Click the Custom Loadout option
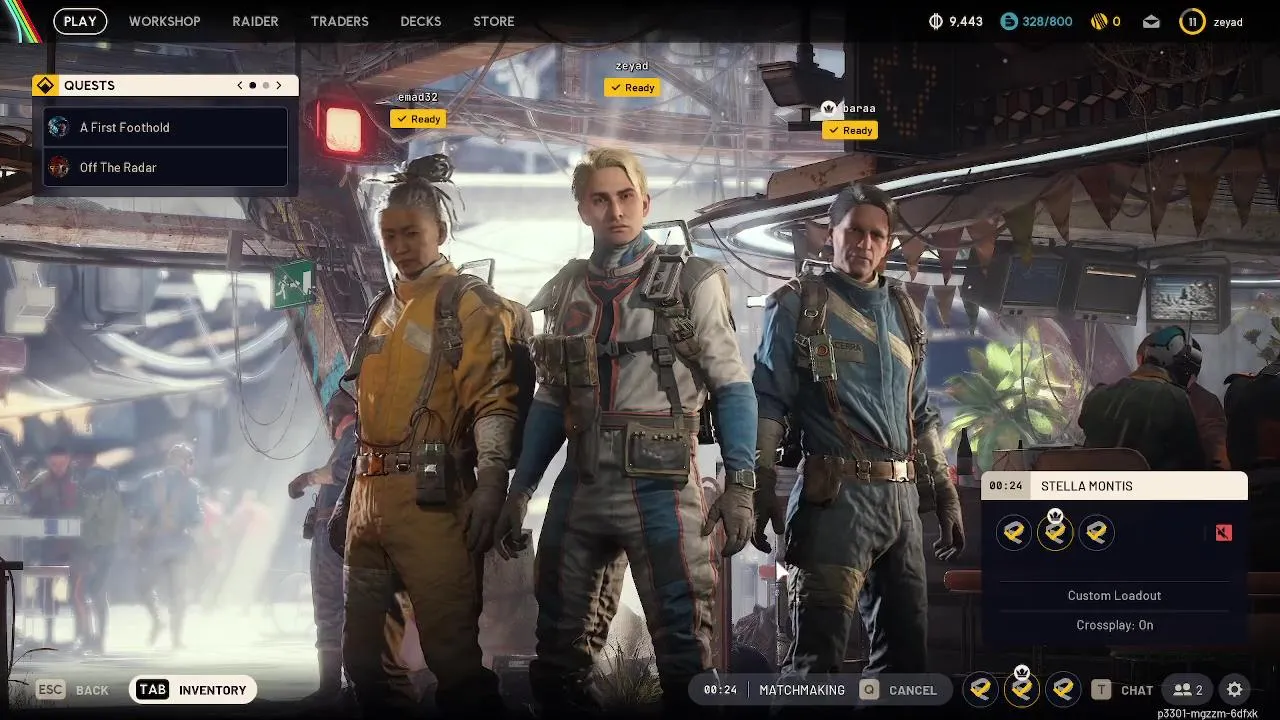The image size is (1280, 720). click(x=1114, y=596)
